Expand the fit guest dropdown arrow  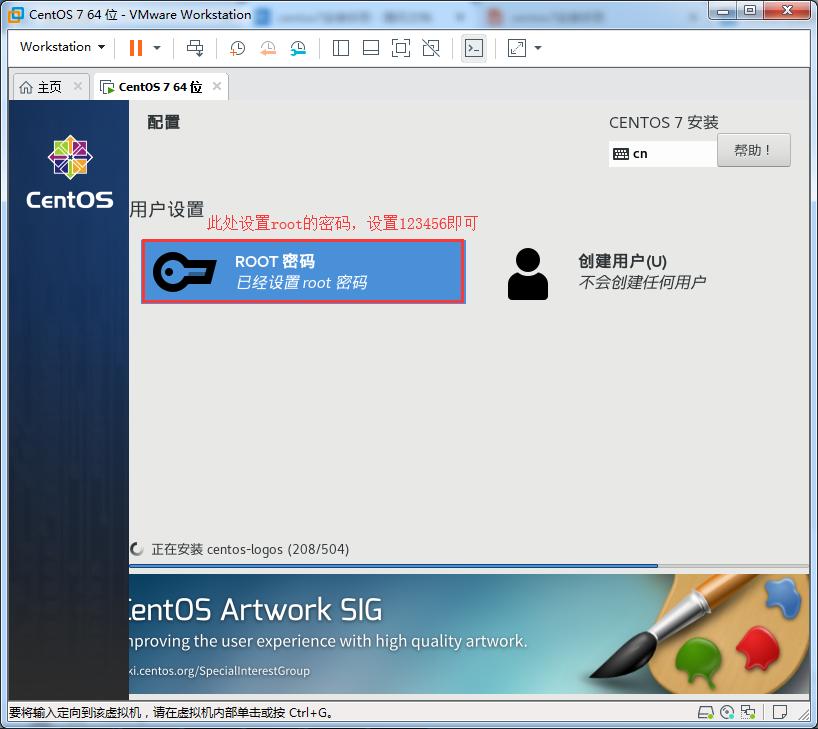click(x=537, y=48)
